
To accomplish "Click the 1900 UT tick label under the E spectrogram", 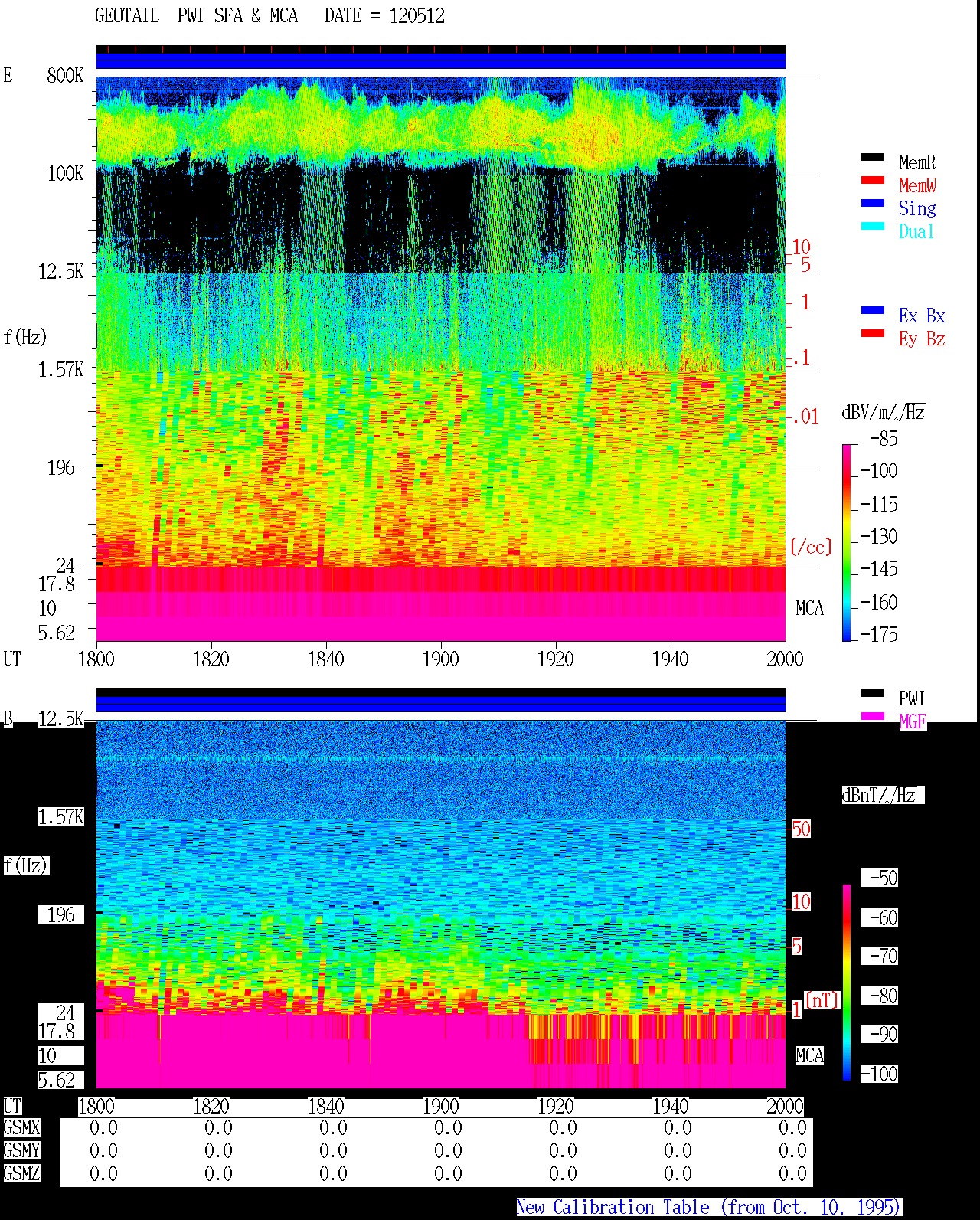I will [x=440, y=659].
